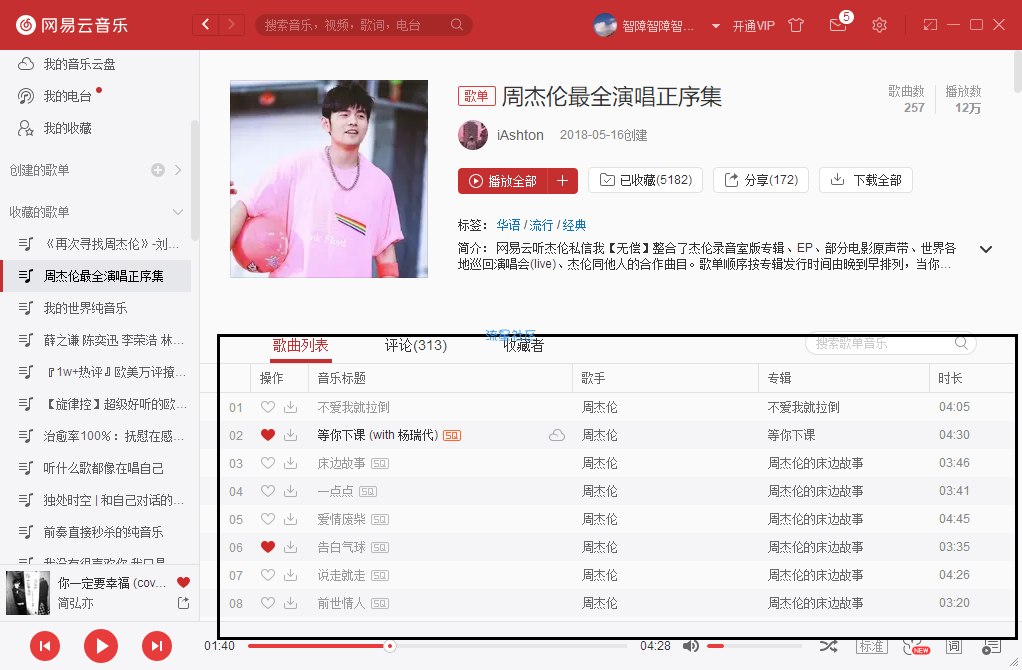Switch to 评论(313) tab
Viewport: 1022px width, 670px height.
click(x=416, y=345)
